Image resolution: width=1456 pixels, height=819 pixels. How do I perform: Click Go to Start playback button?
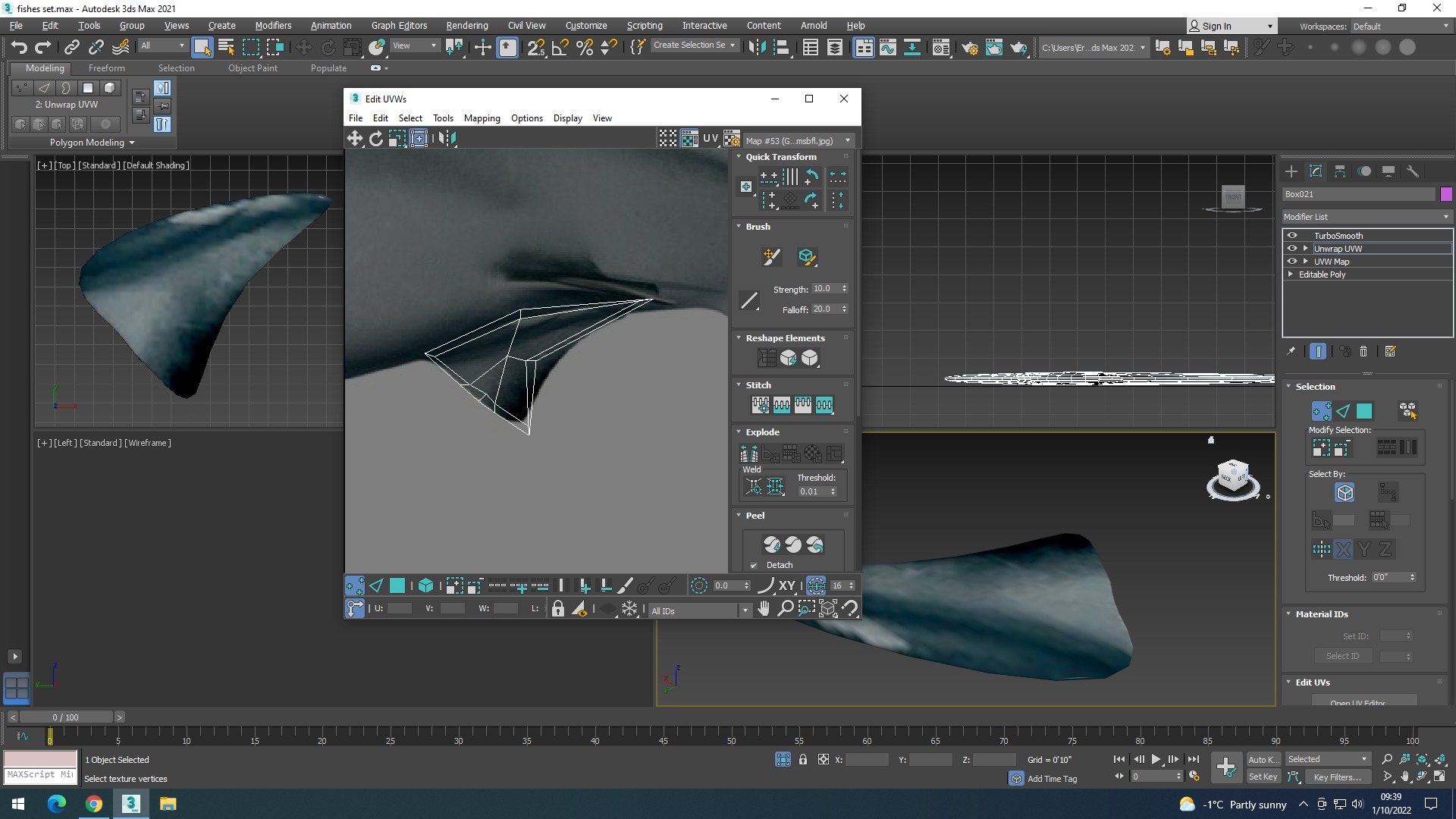[1119, 759]
